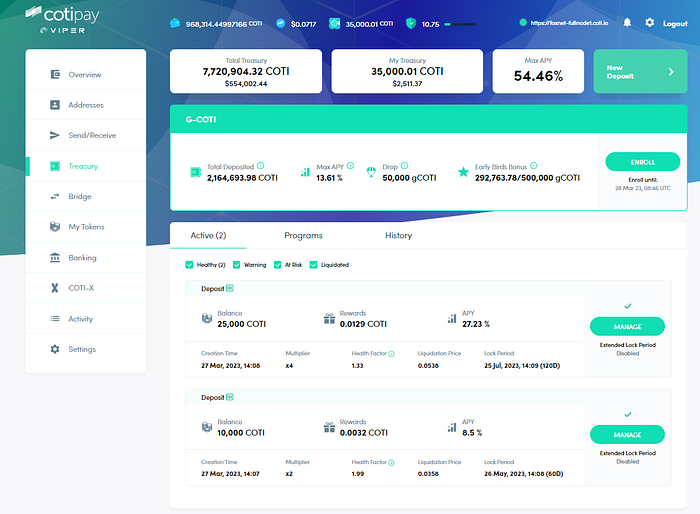700x514 pixels.
Task: Click the G-COTI header banner
Action: 429,119
